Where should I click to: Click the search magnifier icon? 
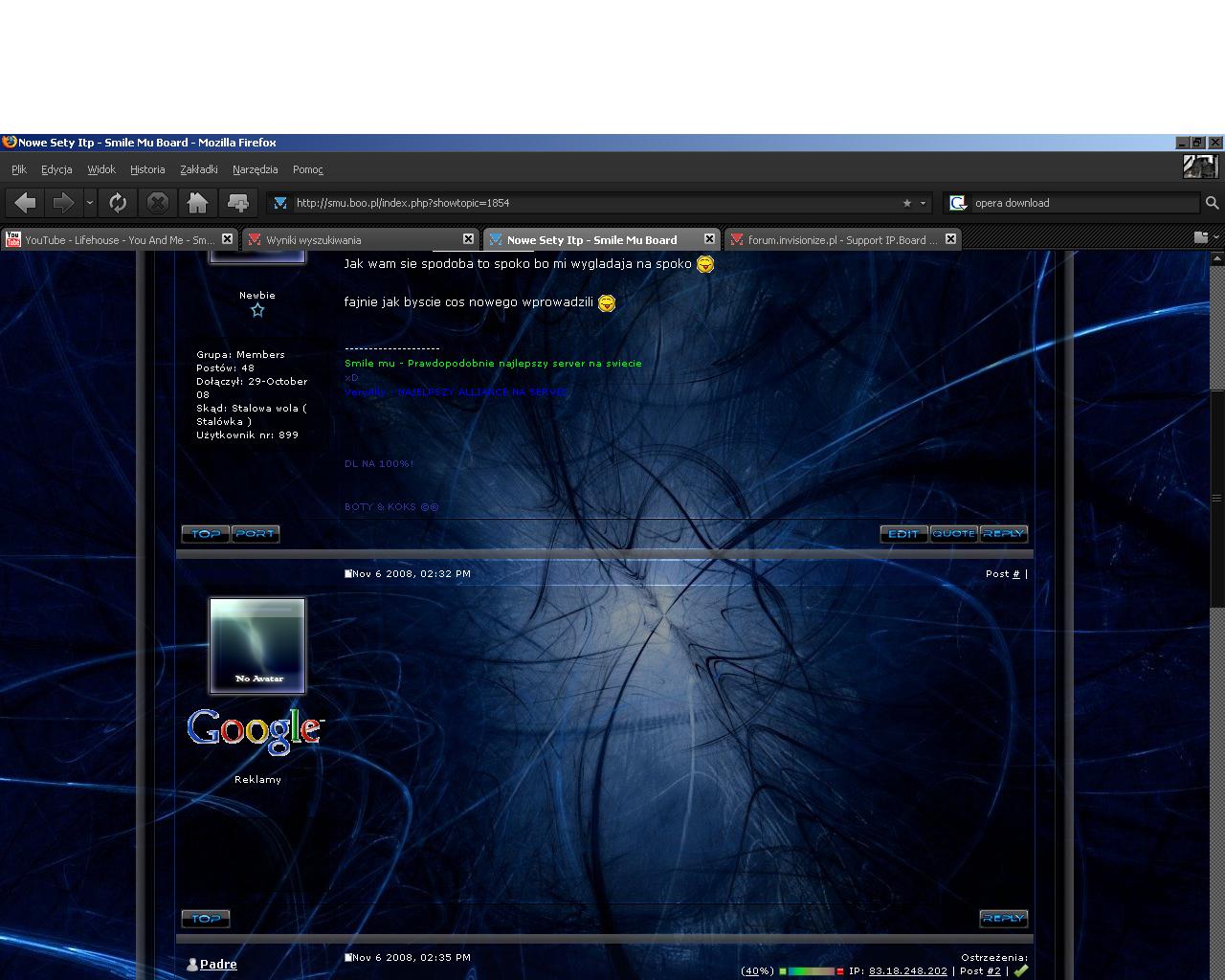(x=1212, y=203)
